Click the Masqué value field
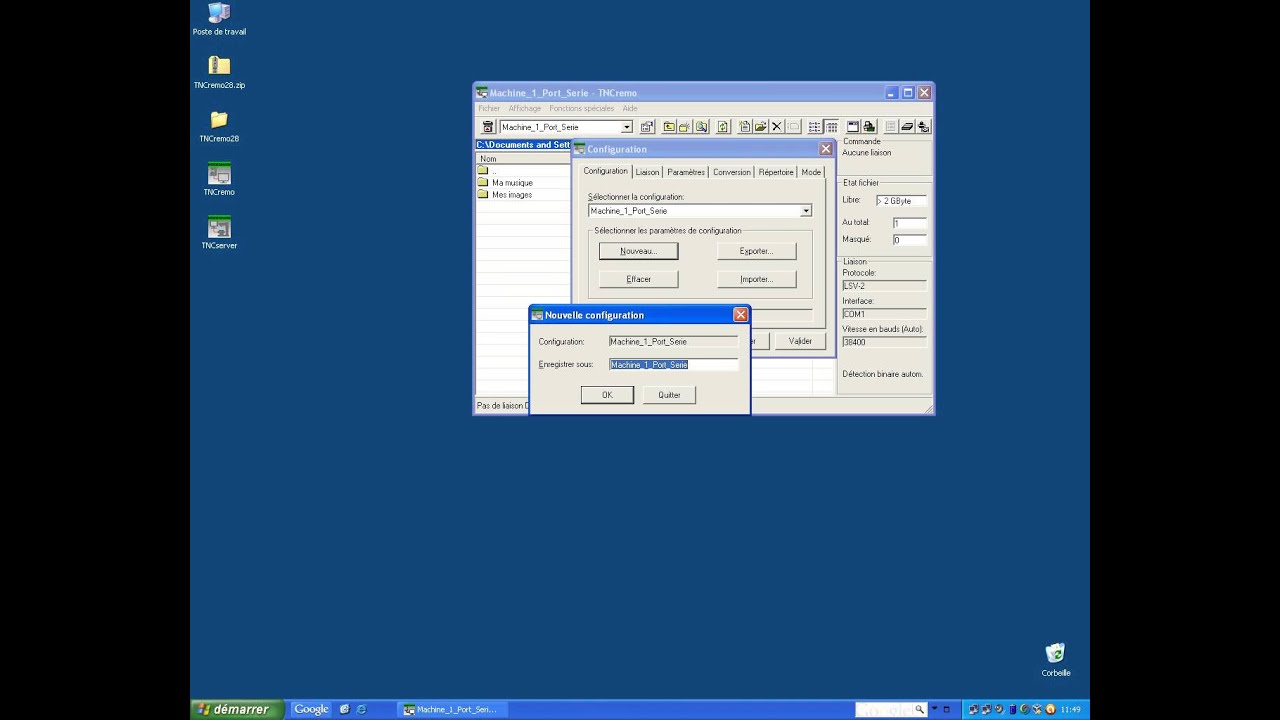 [909, 240]
